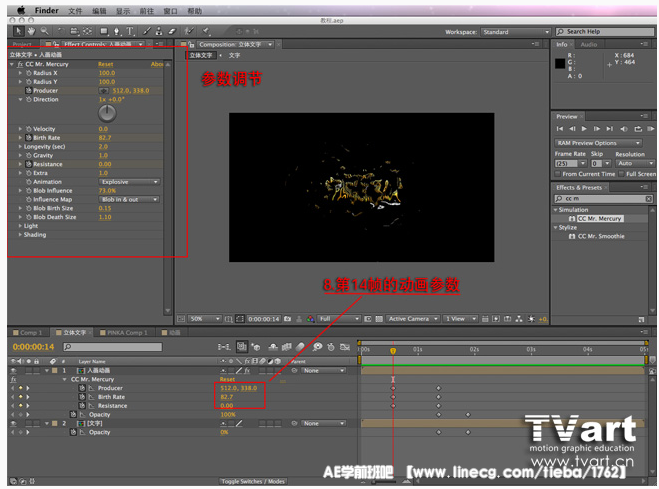The width and height of the screenshot is (659, 489).
Task: Enable Full Screen checkbox
Action: coord(621,174)
